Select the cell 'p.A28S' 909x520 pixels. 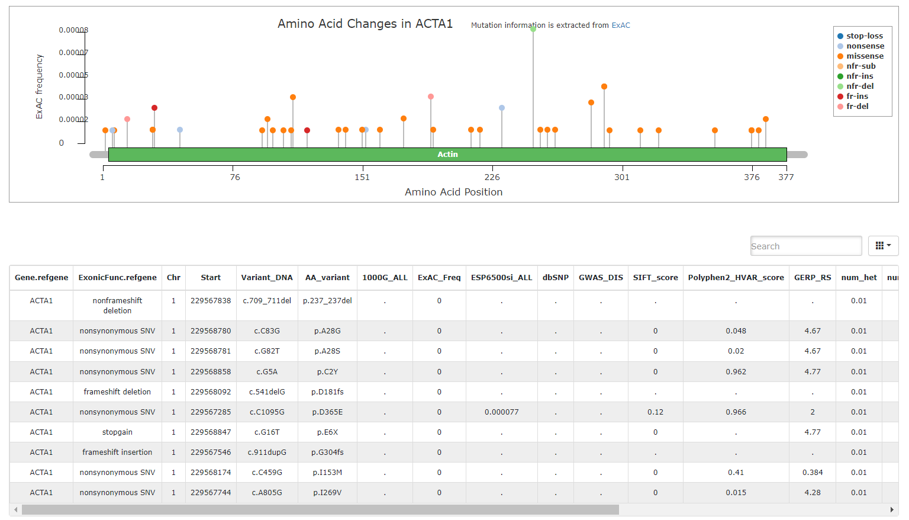click(x=327, y=351)
